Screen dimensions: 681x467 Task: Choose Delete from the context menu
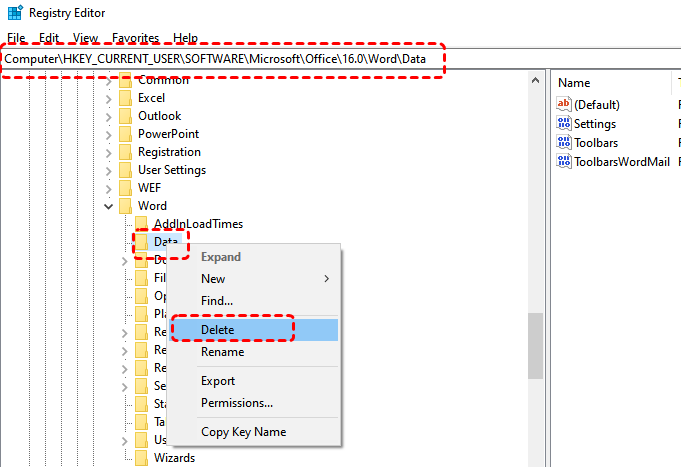tap(218, 330)
